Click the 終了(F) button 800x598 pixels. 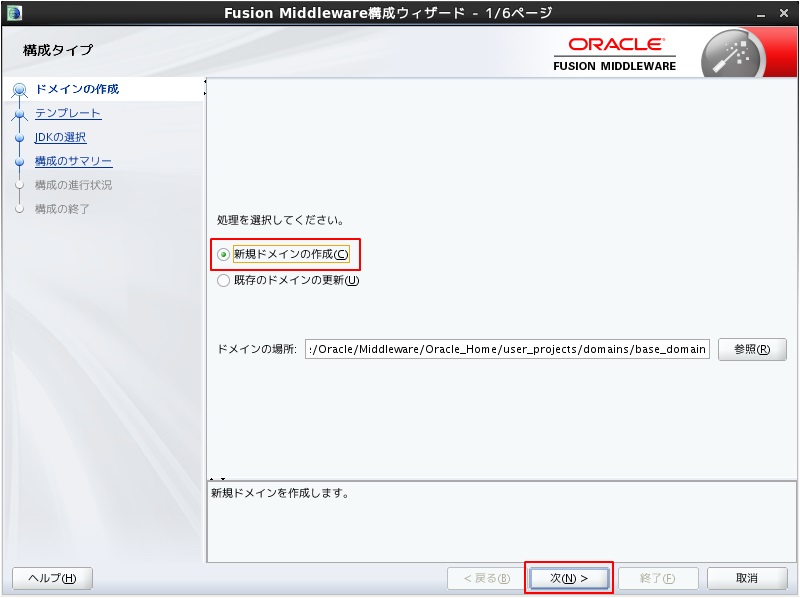[x=658, y=578]
